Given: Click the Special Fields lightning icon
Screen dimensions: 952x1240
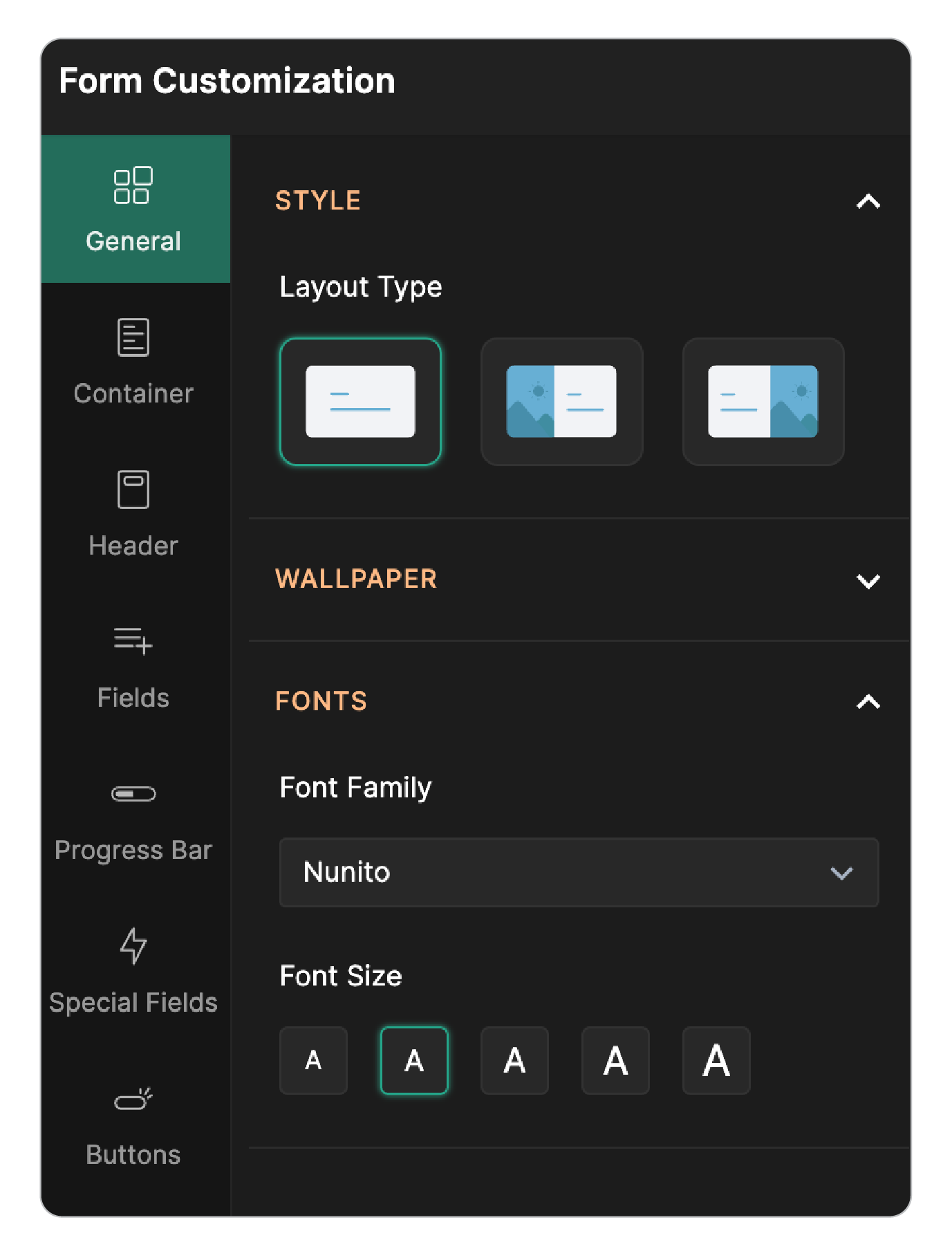Looking at the screenshot, I should pos(133,945).
